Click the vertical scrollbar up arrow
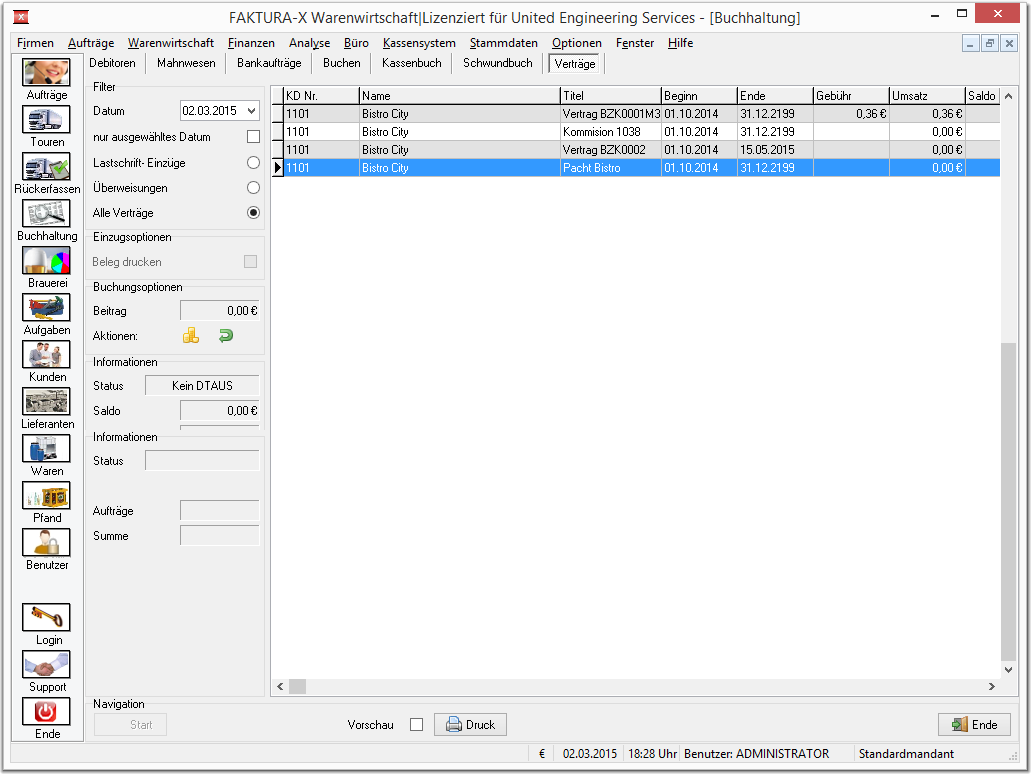1031x774 pixels. [x=1008, y=96]
